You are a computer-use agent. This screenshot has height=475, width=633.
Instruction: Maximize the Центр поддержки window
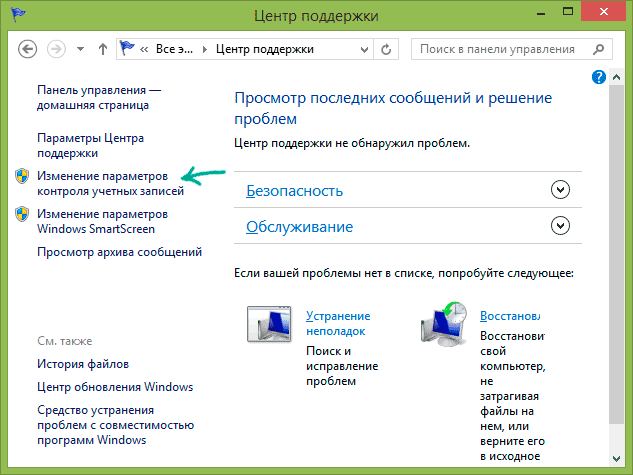pos(568,12)
